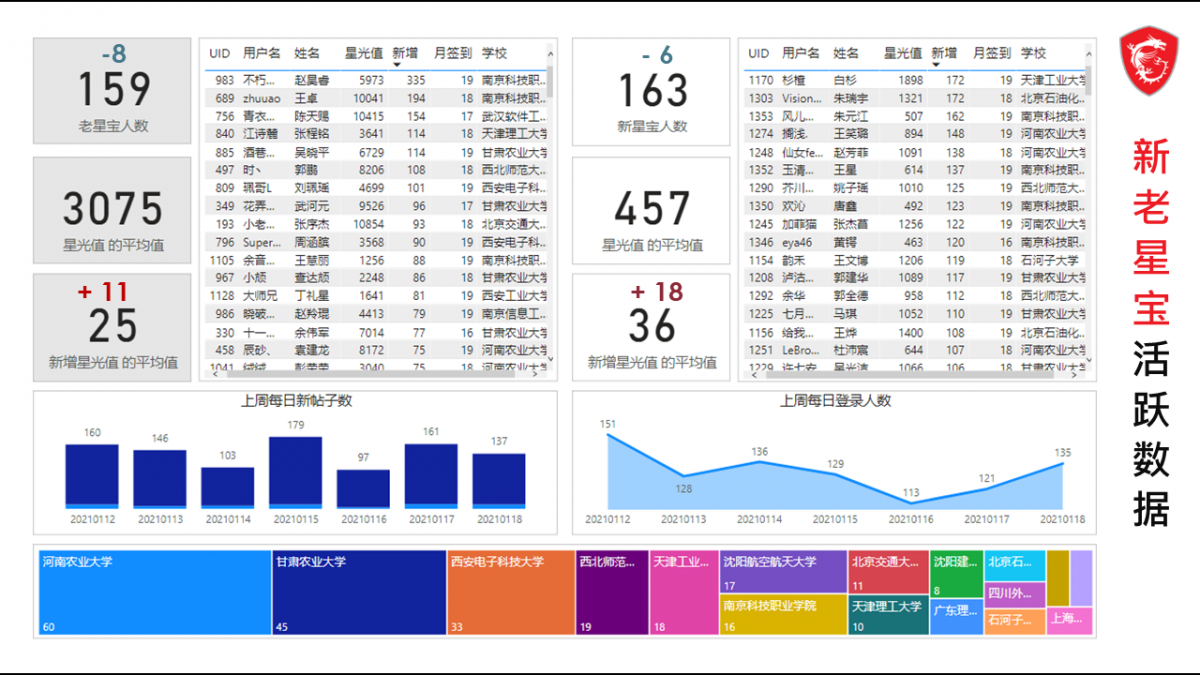1200x675 pixels.
Task: Click the UID header in 新星宝 table
Action: point(759,53)
